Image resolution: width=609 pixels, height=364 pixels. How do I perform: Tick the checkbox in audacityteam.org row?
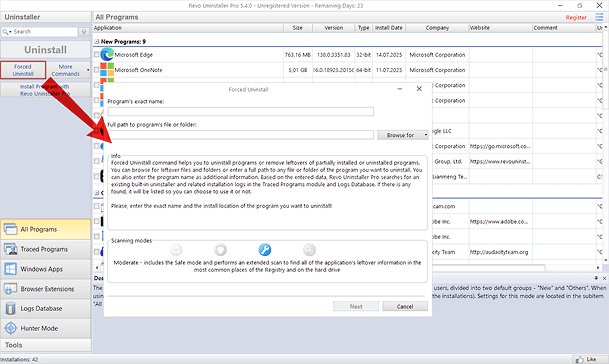click(97, 252)
